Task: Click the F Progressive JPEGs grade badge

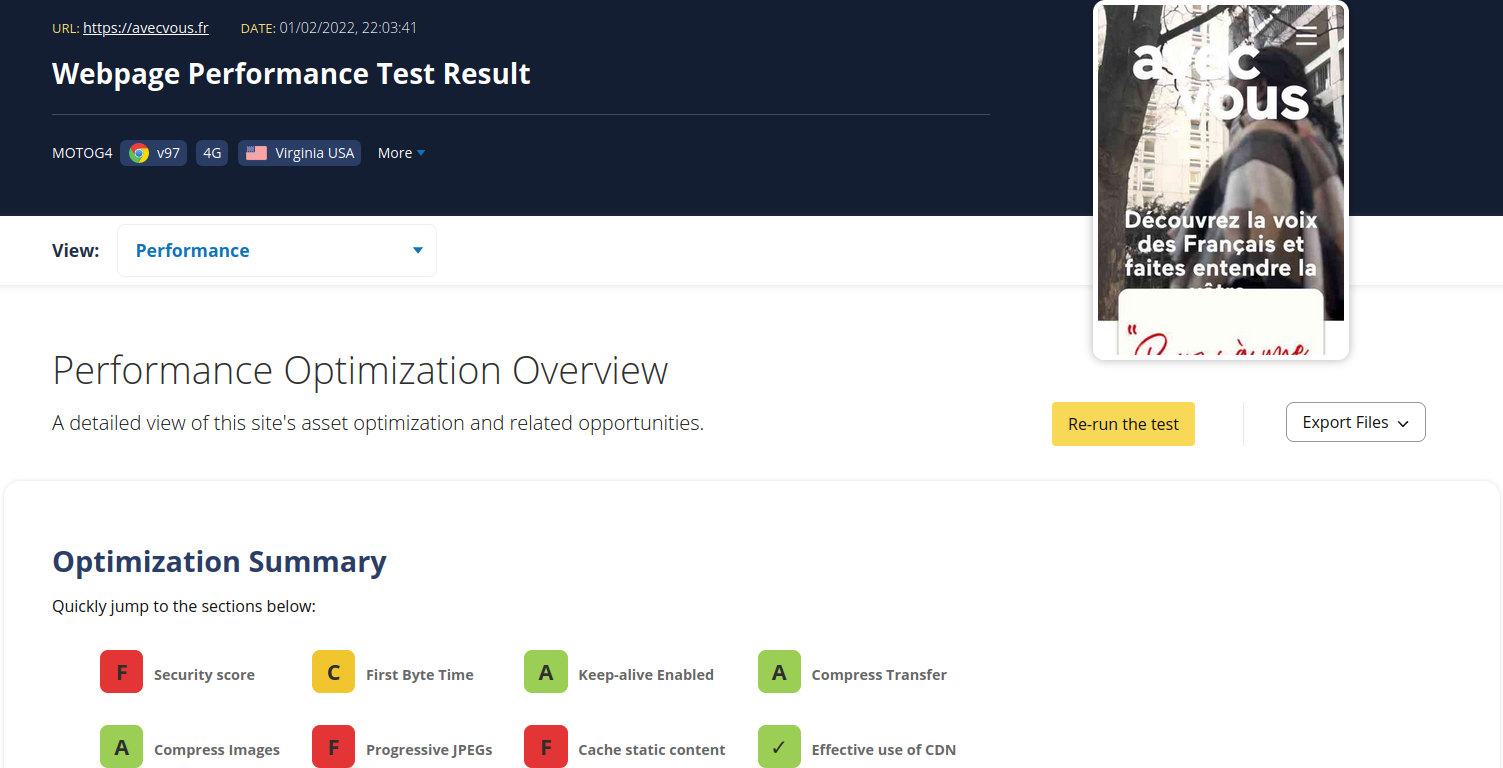Action: coord(333,746)
